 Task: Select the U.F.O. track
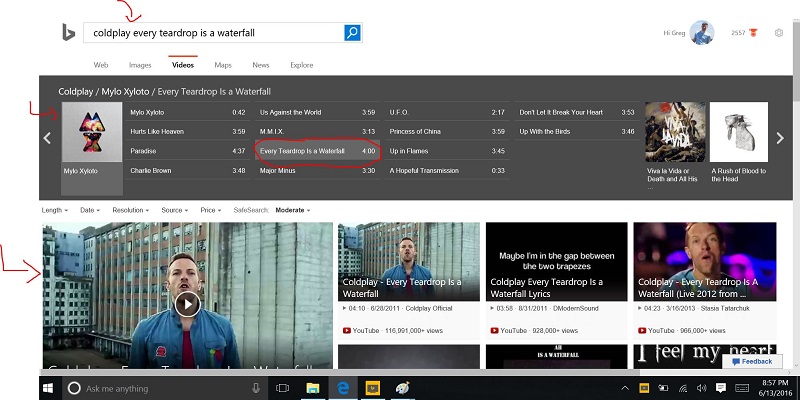(447, 112)
